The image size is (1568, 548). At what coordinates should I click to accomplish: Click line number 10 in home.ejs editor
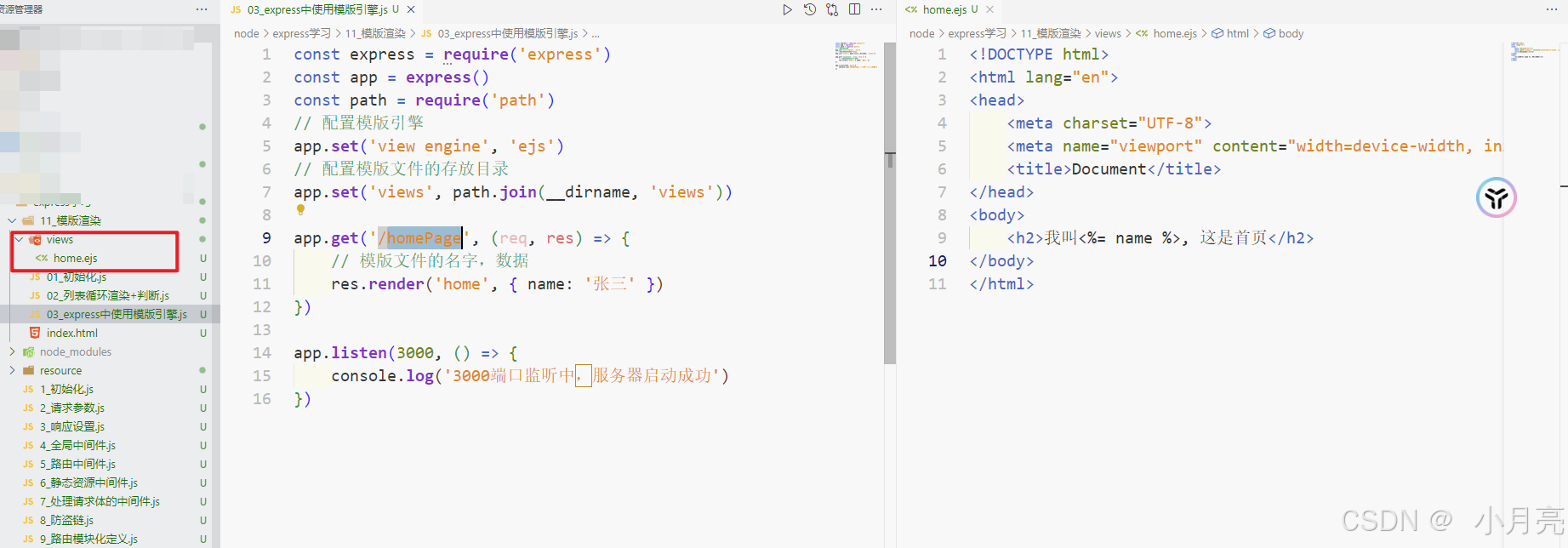[x=938, y=261]
